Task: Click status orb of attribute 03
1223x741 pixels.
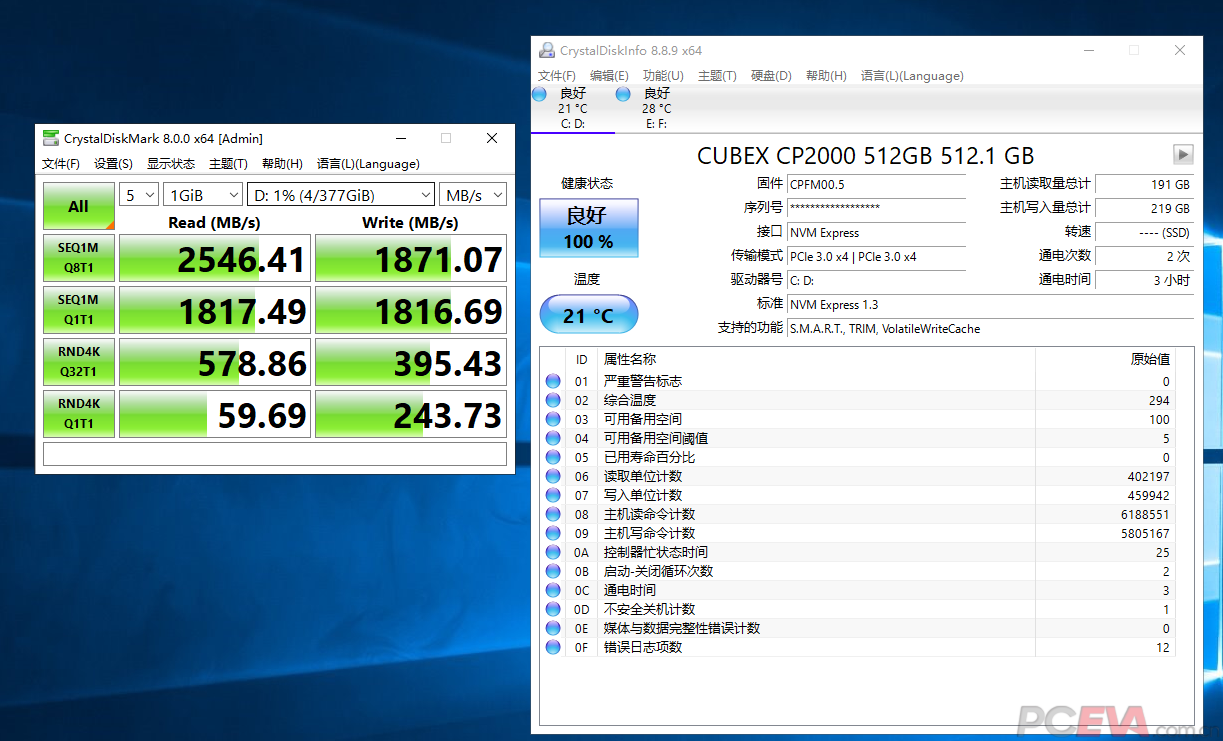Action: (553, 419)
